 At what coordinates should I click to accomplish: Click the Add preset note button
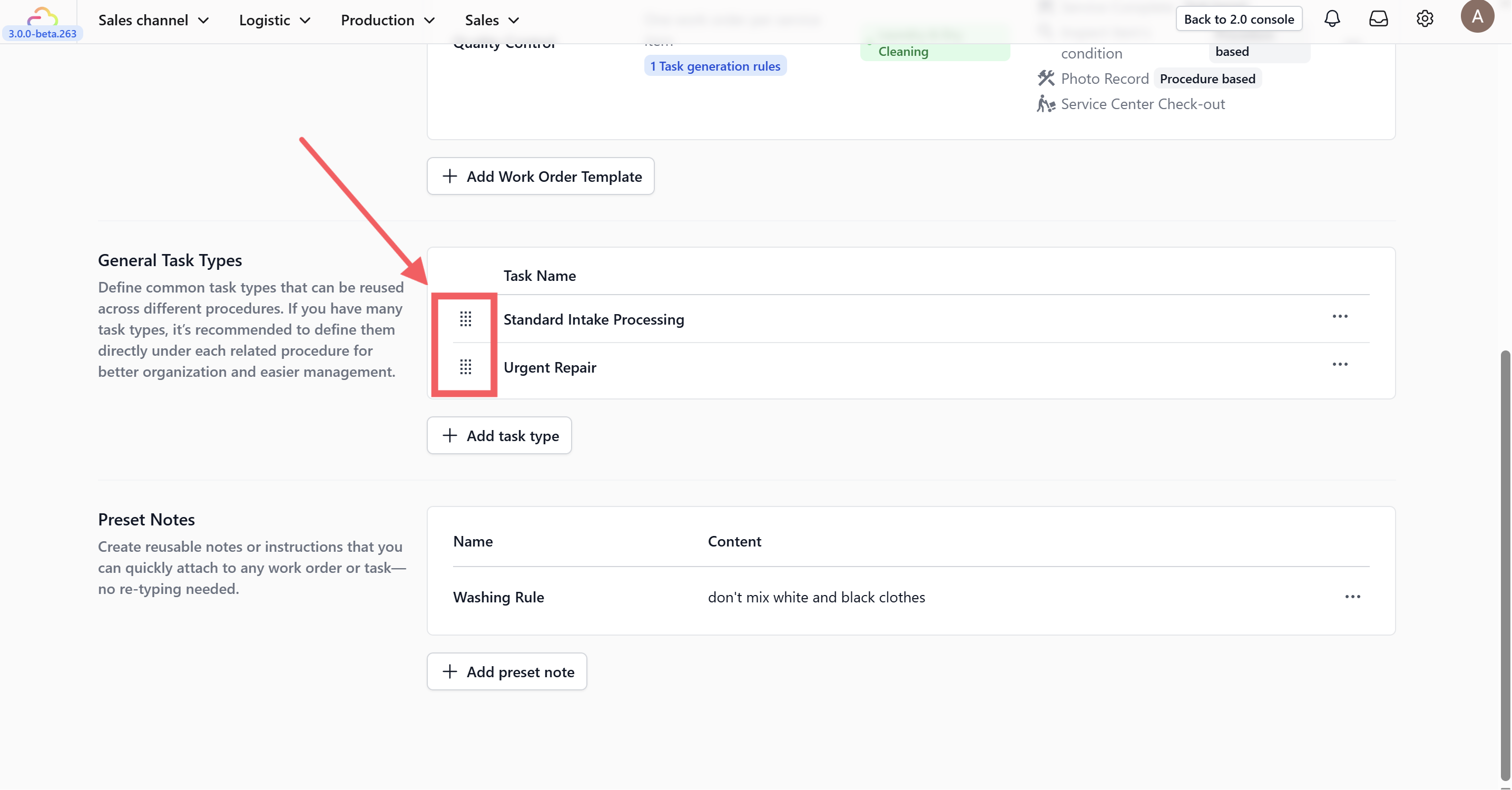click(507, 672)
